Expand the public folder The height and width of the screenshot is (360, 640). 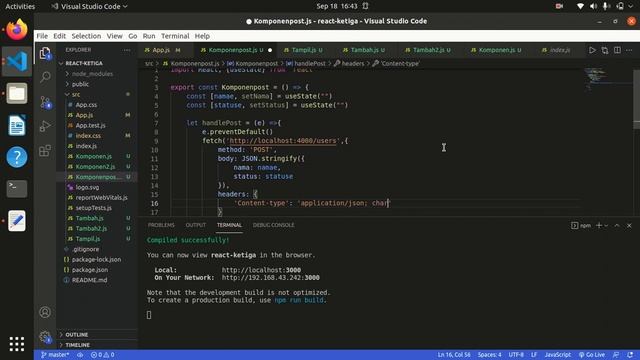pos(80,84)
